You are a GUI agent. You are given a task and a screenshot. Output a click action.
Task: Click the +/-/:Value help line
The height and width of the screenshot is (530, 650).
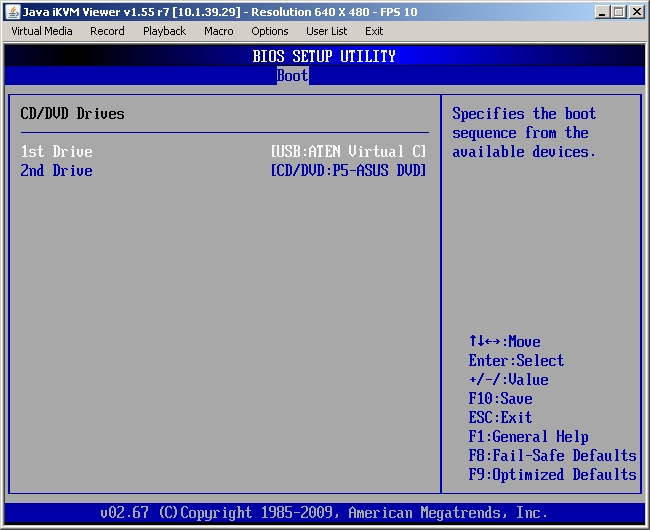509,379
